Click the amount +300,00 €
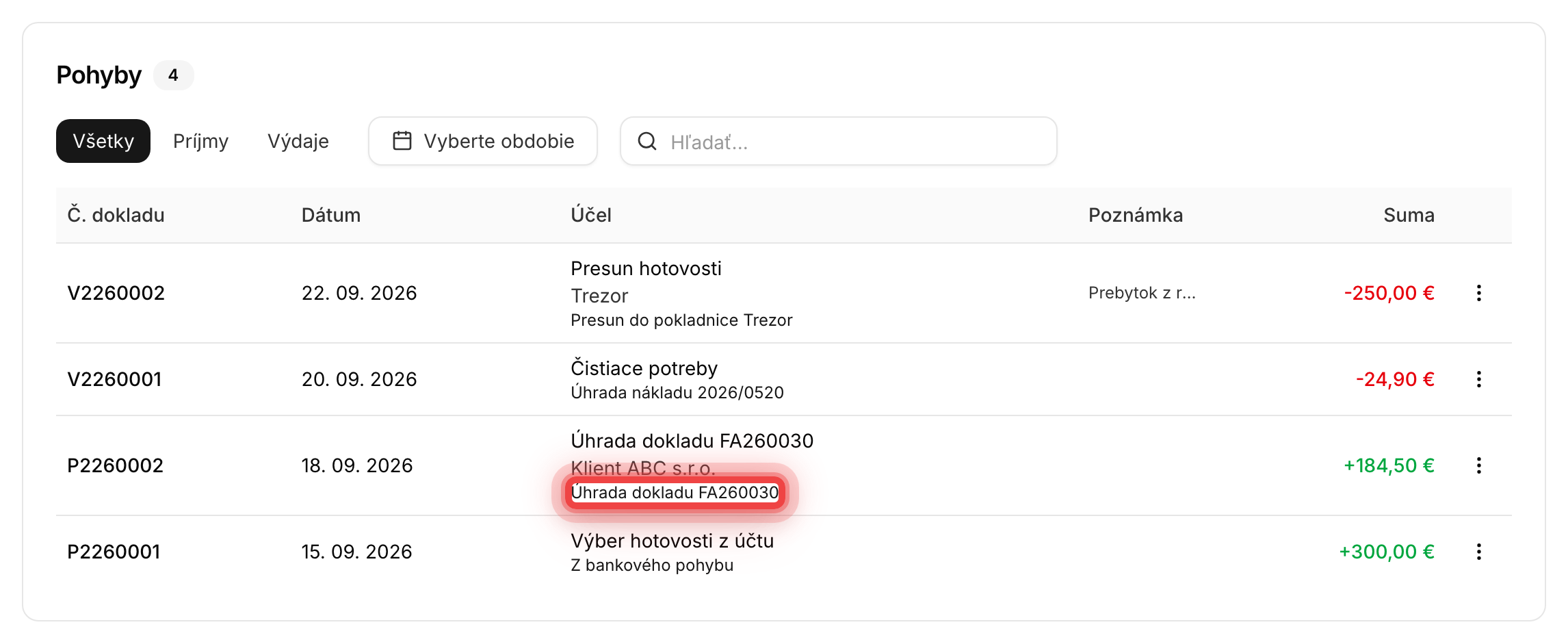1568x642 pixels. [x=1387, y=552]
